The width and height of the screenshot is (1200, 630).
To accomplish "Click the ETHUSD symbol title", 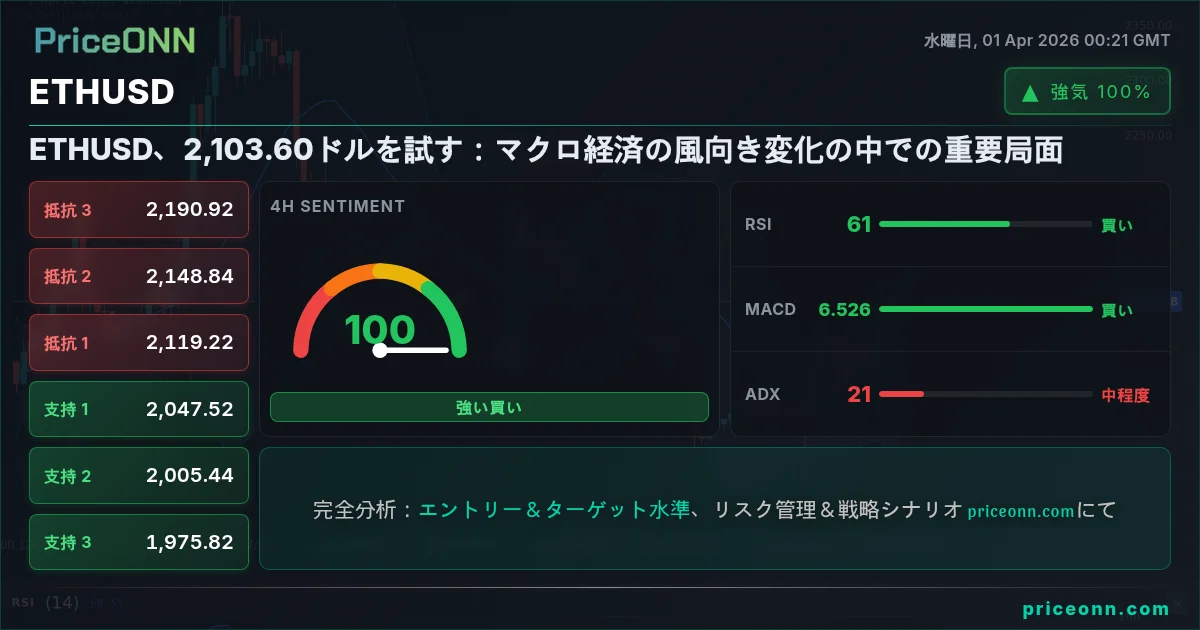I will [x=102, y=92].
